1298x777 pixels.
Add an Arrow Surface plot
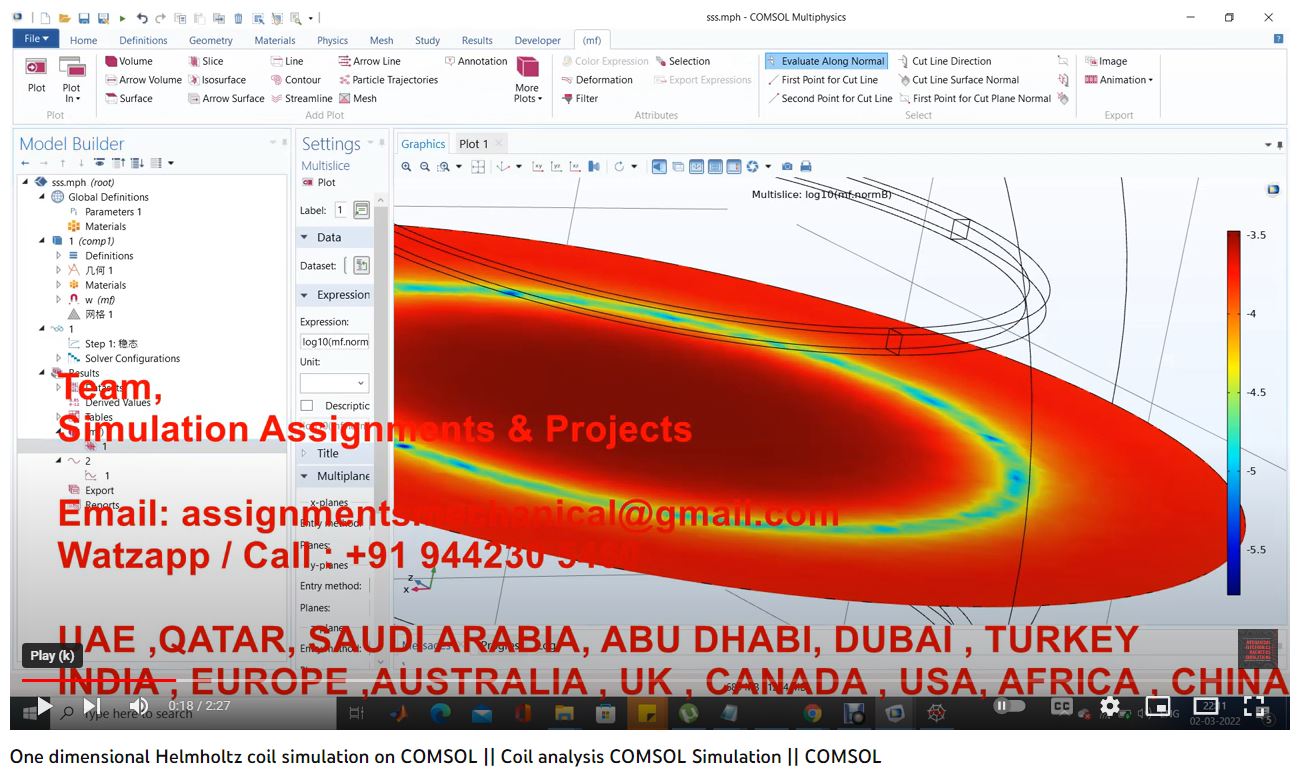226,98
